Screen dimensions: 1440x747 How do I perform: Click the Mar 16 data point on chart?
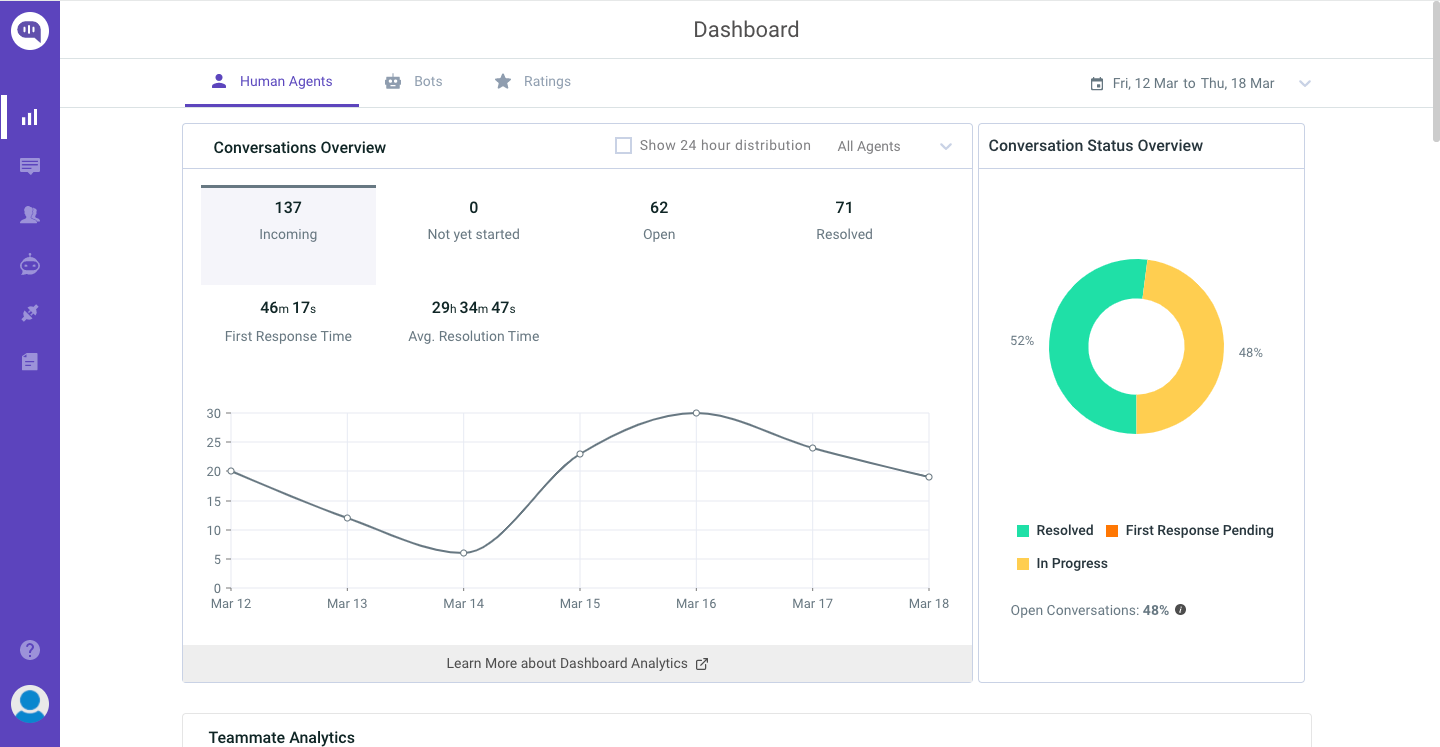(696, 413)
